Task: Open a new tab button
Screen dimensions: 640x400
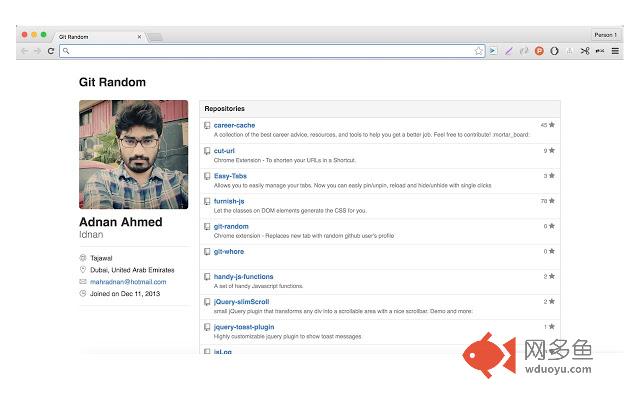Action: [155, 37]
